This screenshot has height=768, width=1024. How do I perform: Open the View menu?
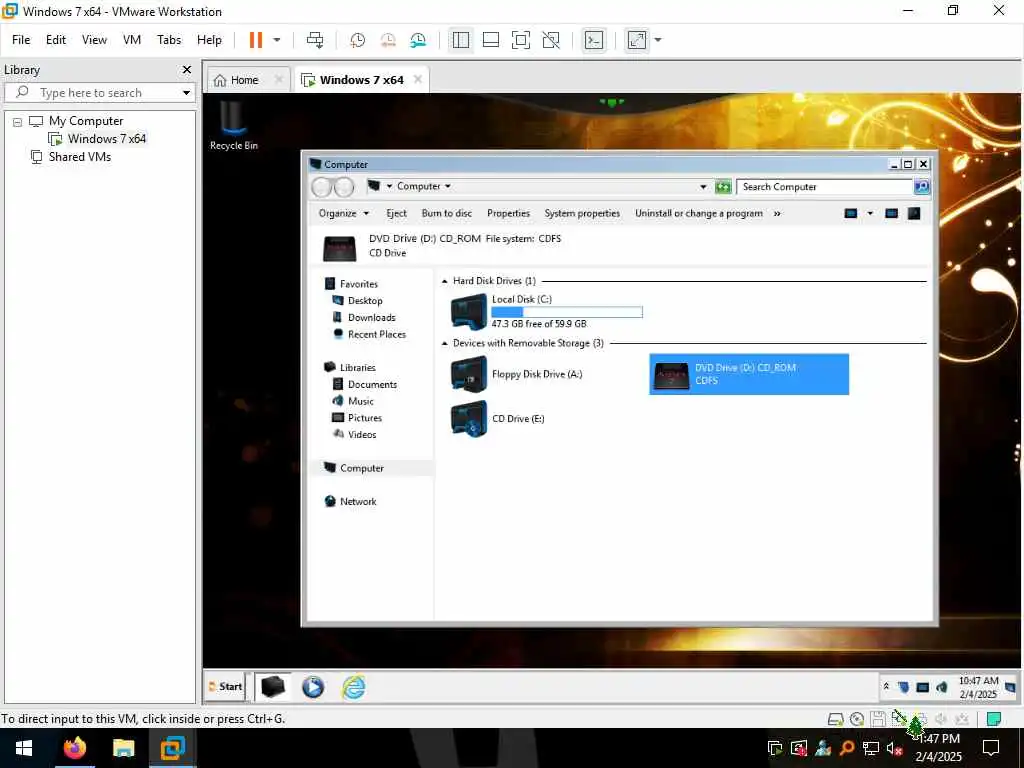coord(94,40)
